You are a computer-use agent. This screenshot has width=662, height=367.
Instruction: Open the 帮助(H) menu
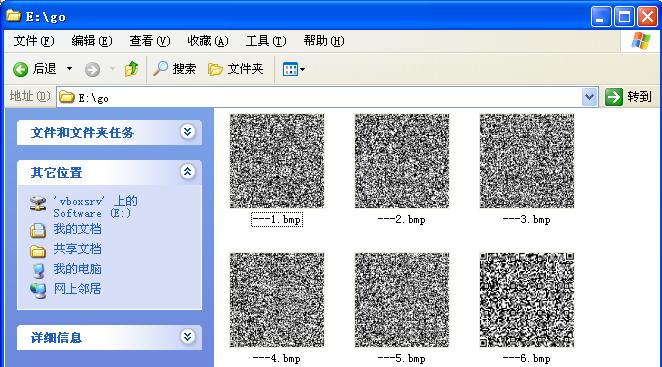[x=323, y=41]
